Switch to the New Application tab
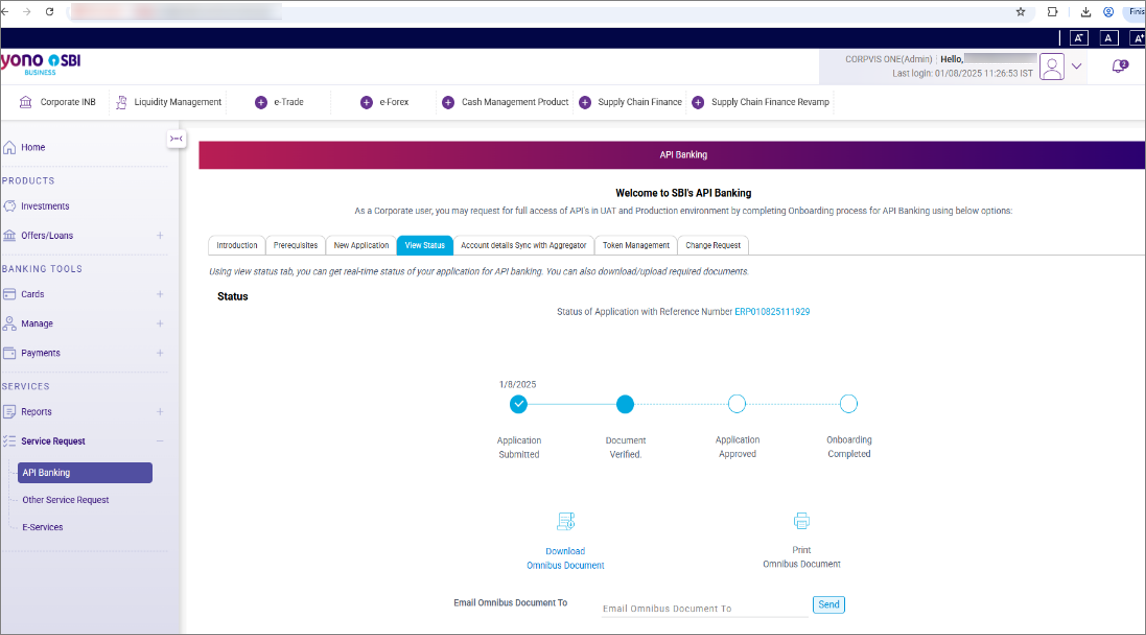 point(361,246)
